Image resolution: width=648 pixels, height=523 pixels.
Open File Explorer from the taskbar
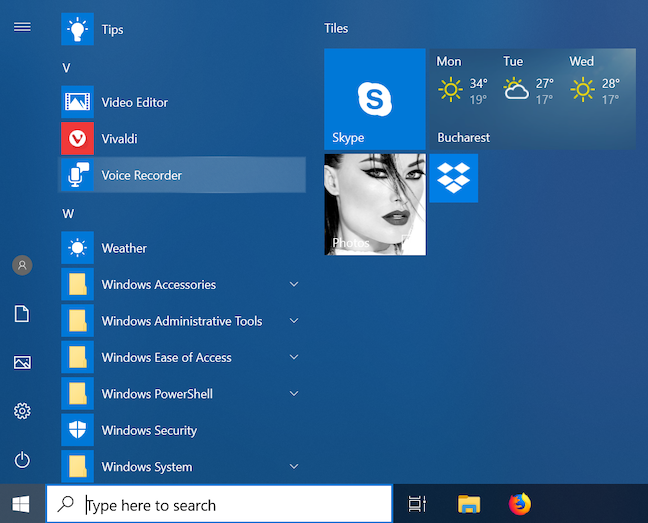[469, 504]
